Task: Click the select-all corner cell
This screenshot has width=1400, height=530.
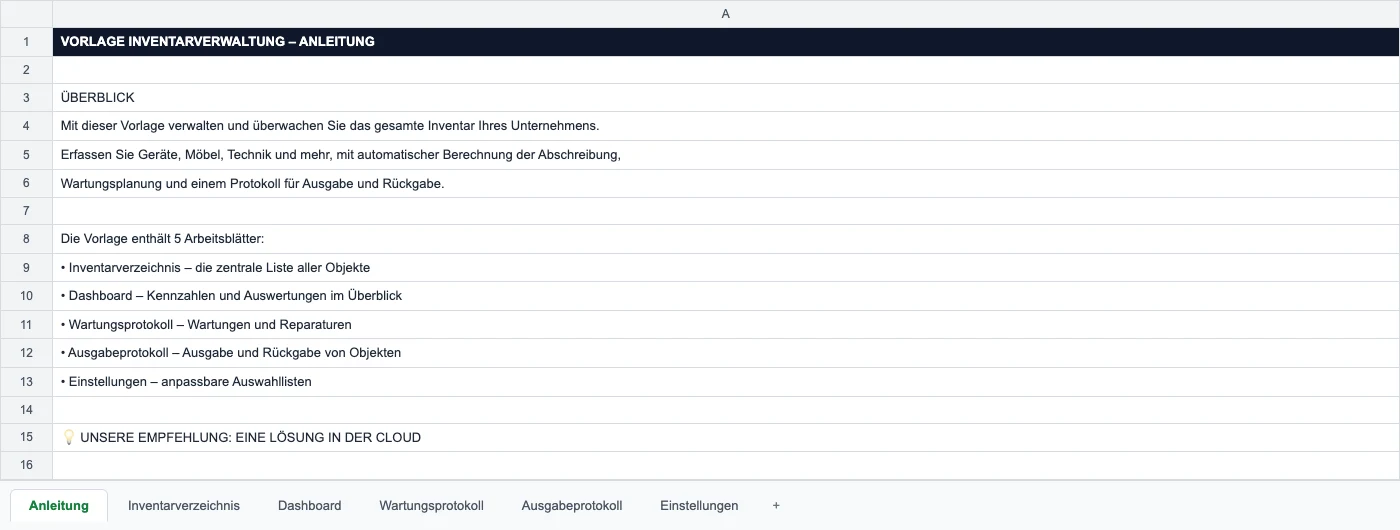Action: point(26,14)
